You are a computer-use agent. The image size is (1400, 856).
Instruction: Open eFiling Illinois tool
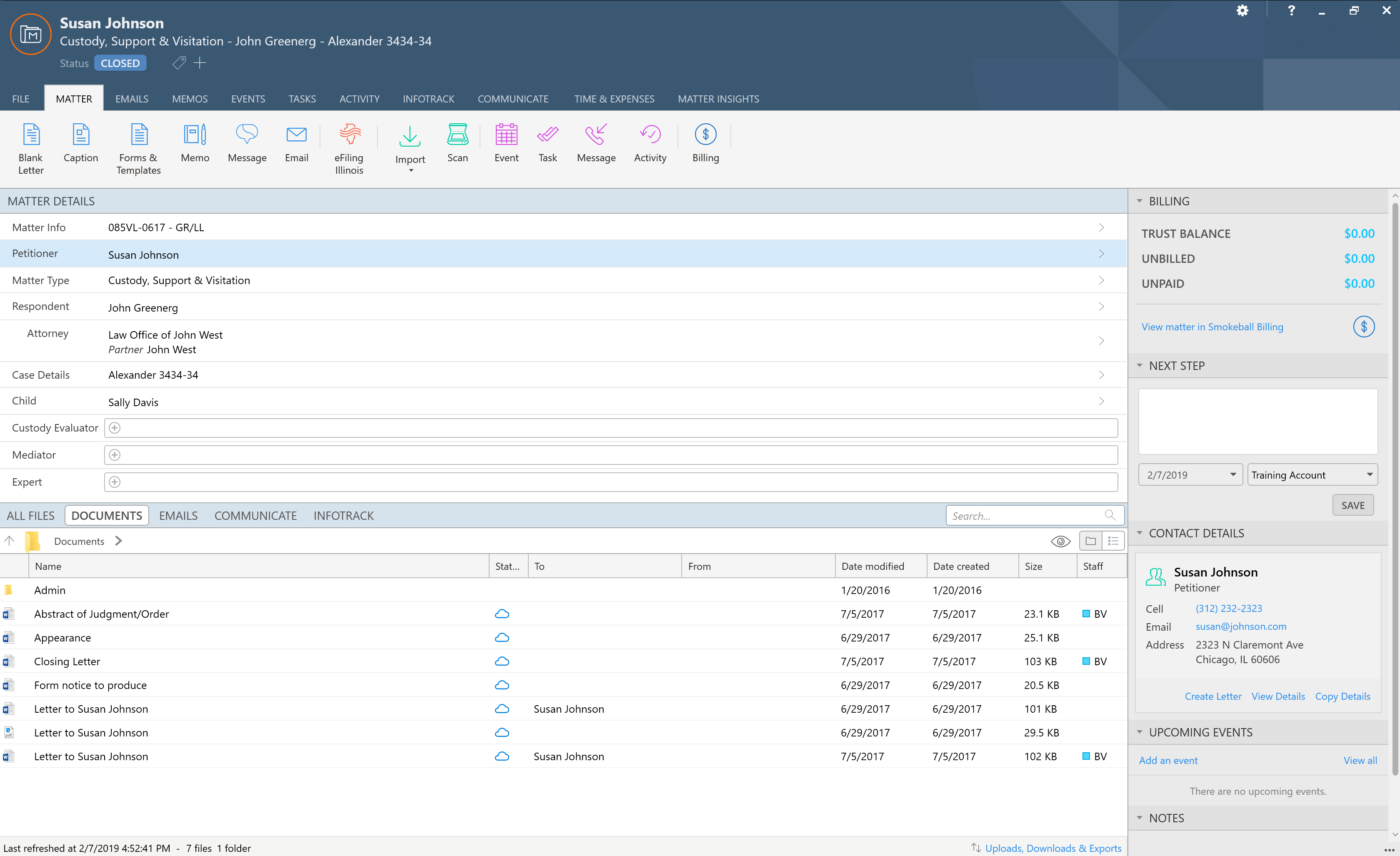coord(349,148)
